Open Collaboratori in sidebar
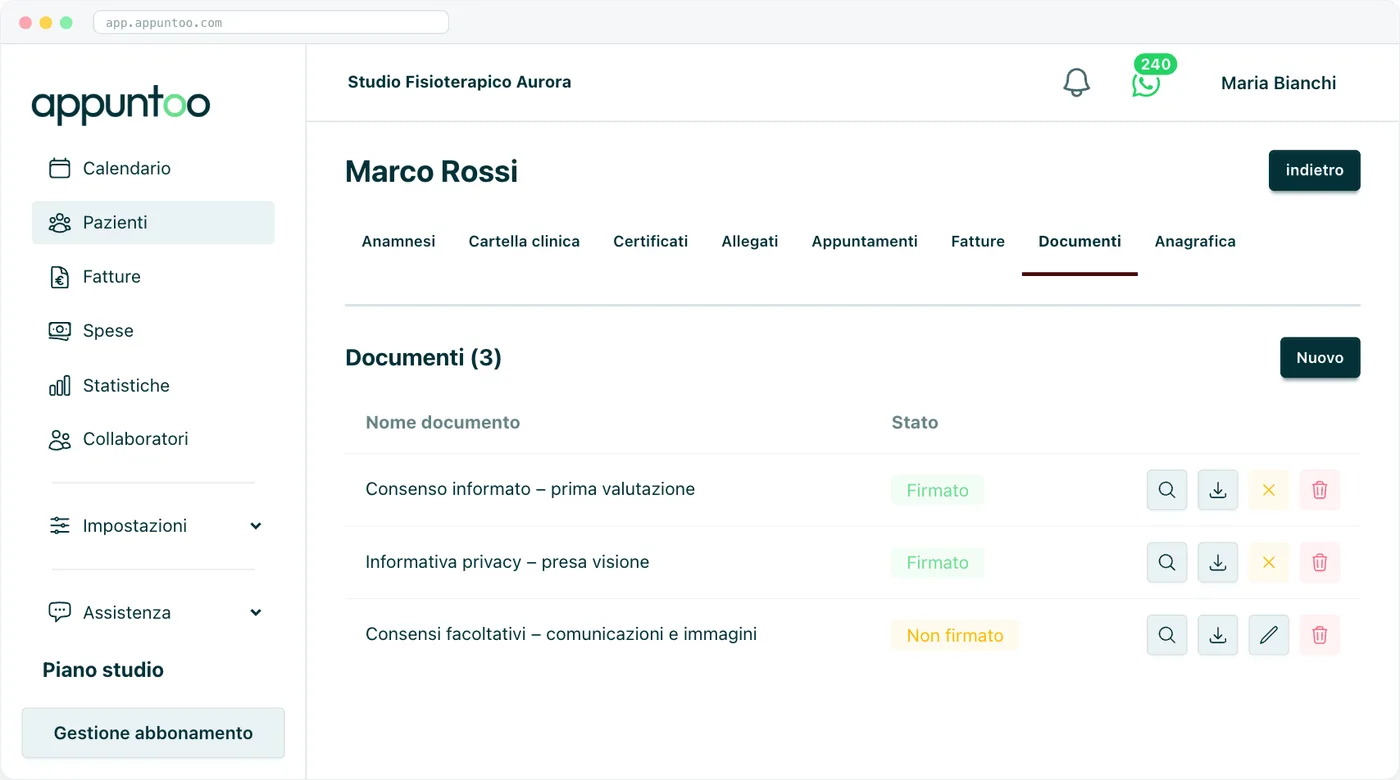Viewport: 1400px width, 780px height. [153, 439]
